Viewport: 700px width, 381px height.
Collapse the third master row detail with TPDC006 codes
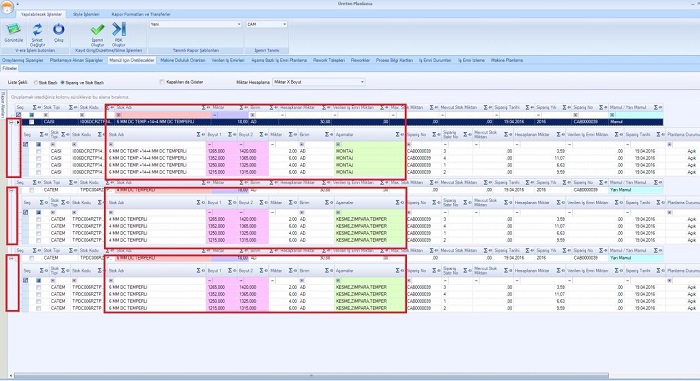pos(12,258)
